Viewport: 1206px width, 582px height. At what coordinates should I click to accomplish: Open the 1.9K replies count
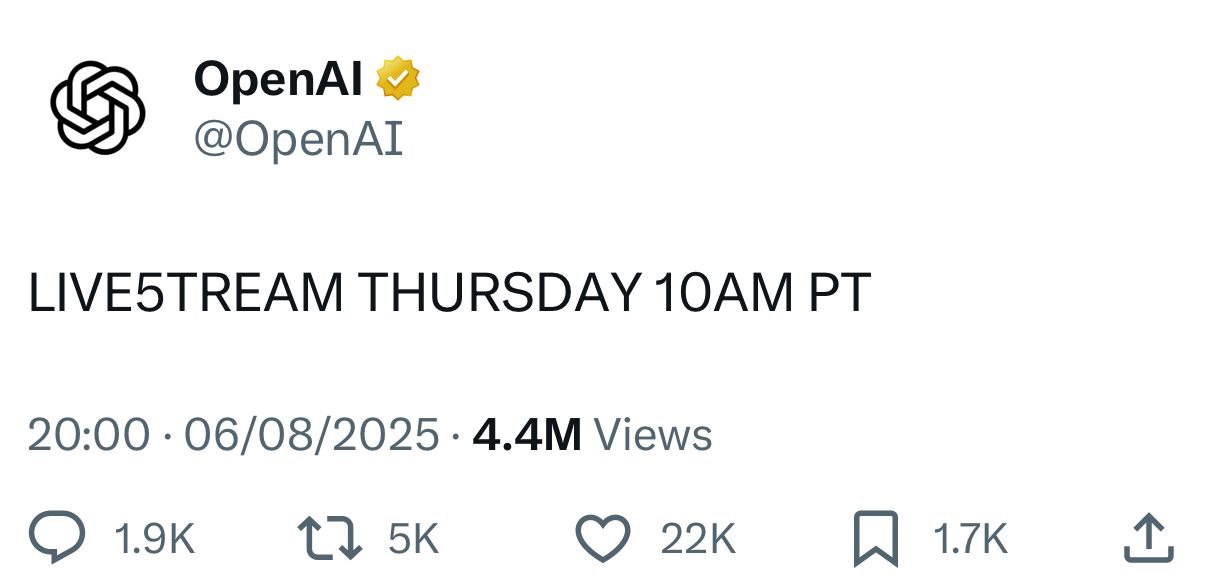pos(154,540)
